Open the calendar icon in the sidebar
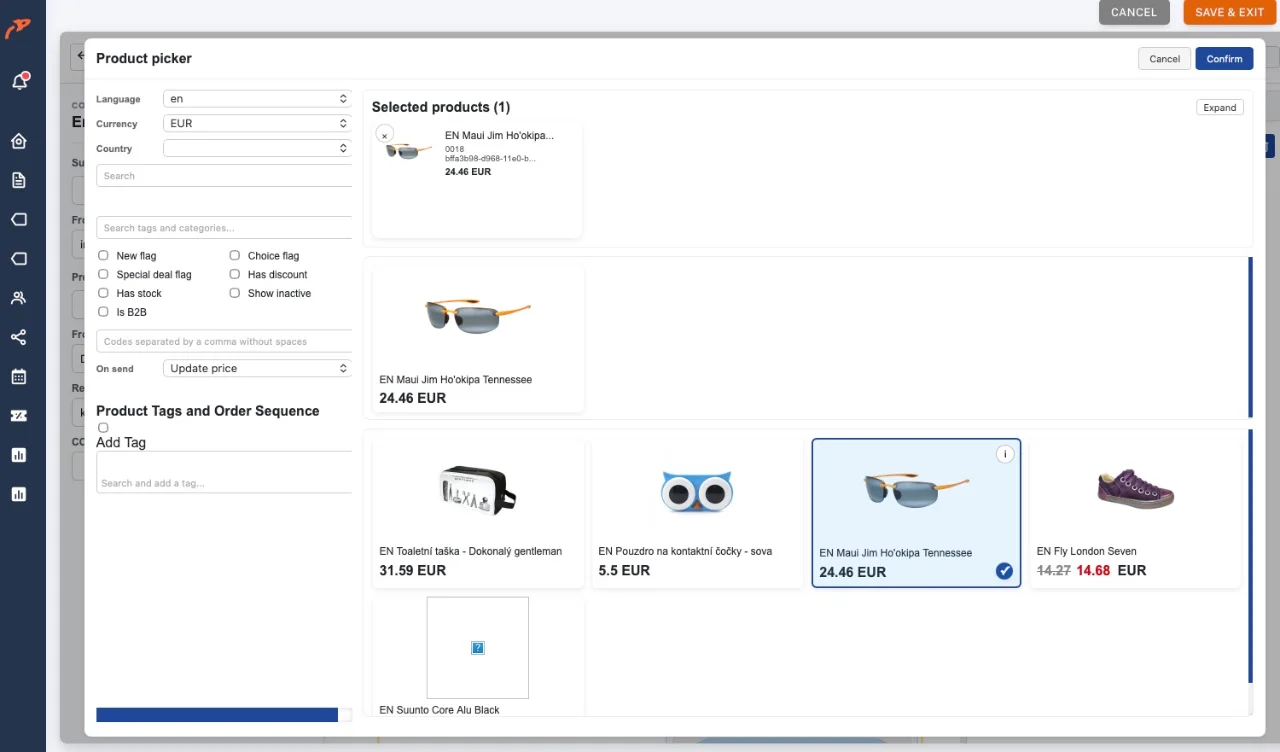This screenshot has height=752, width=1280. (18, 377)
